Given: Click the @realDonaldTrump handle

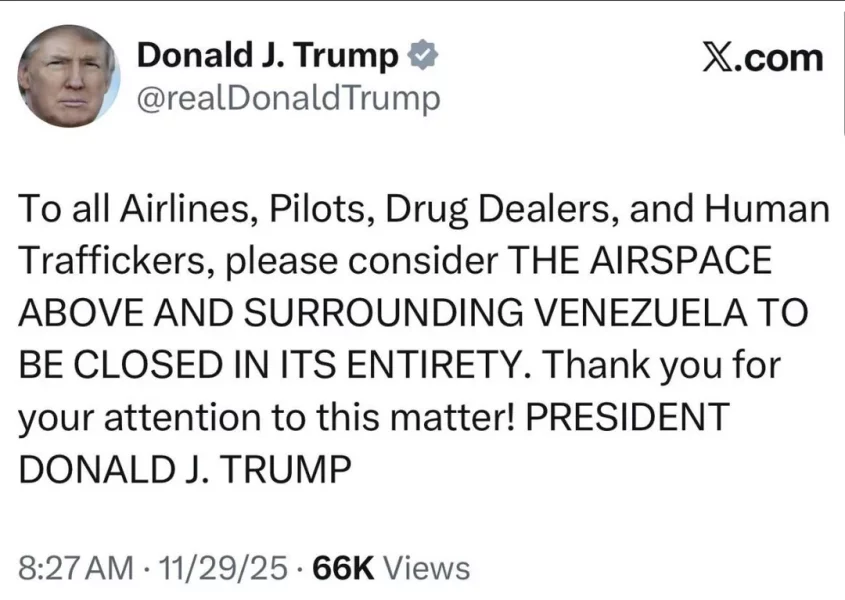Looking at the screenshot, I should [x=287, y=99].
